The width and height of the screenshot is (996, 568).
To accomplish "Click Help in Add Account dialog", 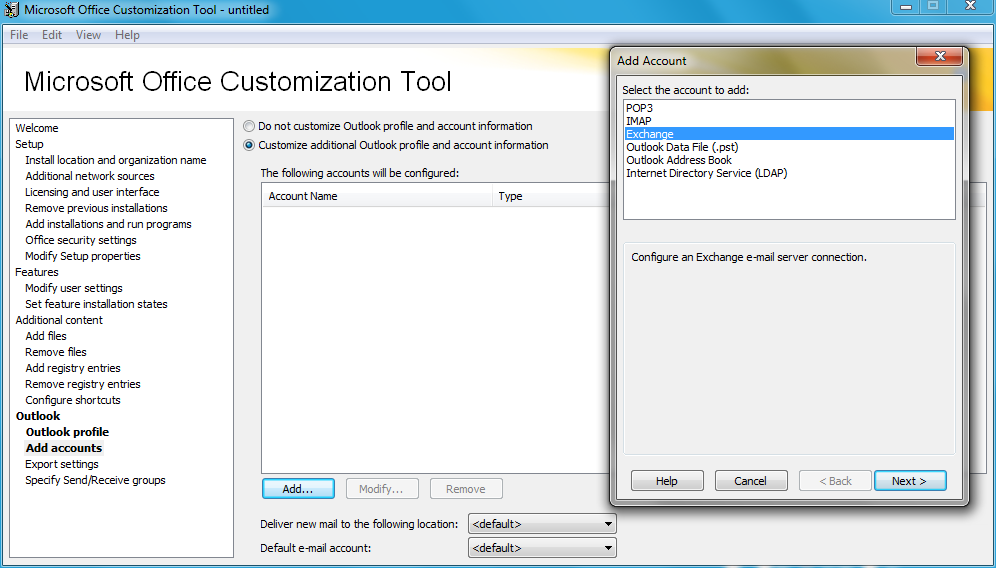I will point(667,481).
